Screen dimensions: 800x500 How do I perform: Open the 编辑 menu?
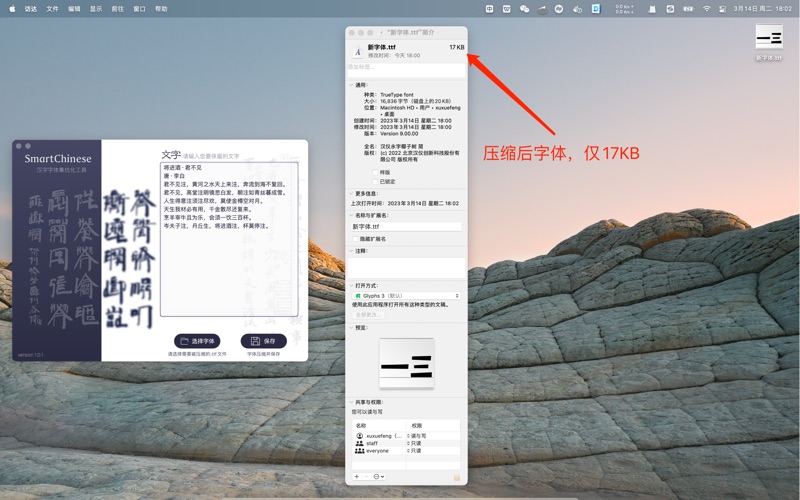(75, 8)
